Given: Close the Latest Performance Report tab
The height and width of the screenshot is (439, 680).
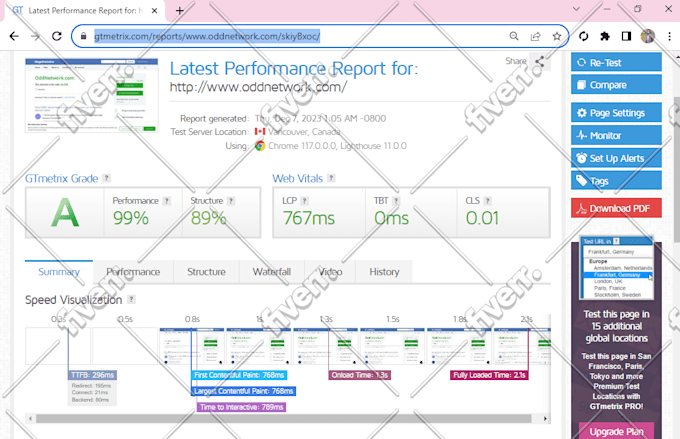Looking at the screenshot, I should [154, 11].
